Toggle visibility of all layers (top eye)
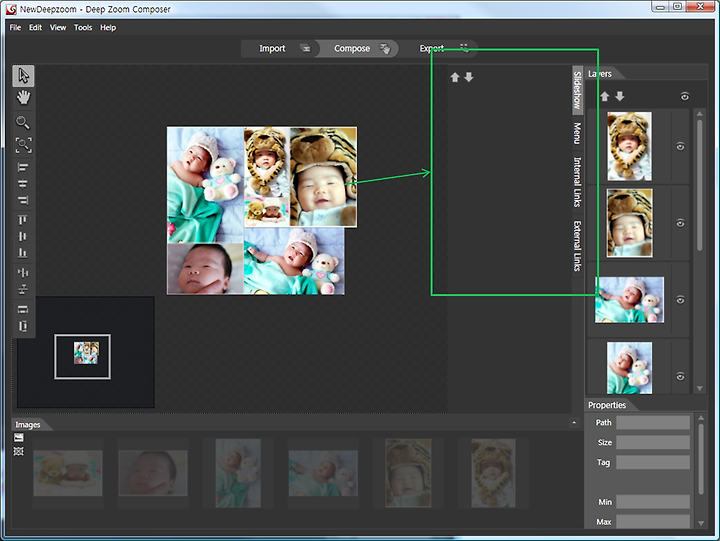This screenshot has width=720, height=541. 684,96
